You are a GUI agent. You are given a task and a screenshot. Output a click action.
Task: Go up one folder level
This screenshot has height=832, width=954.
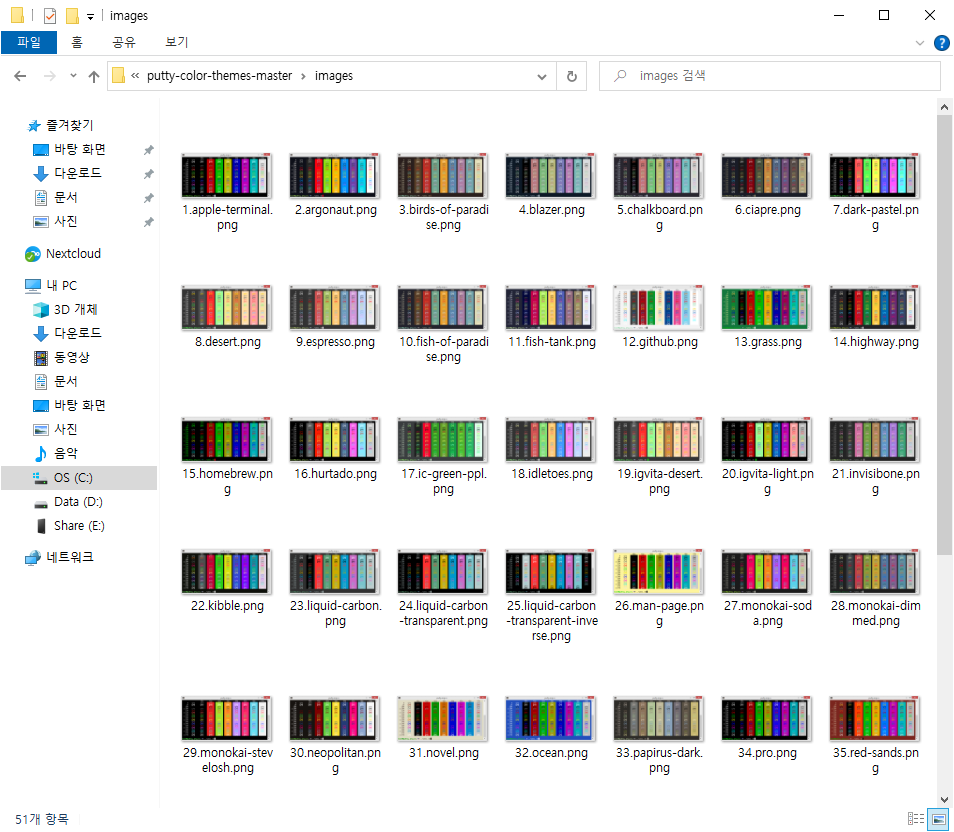[94, 76]
